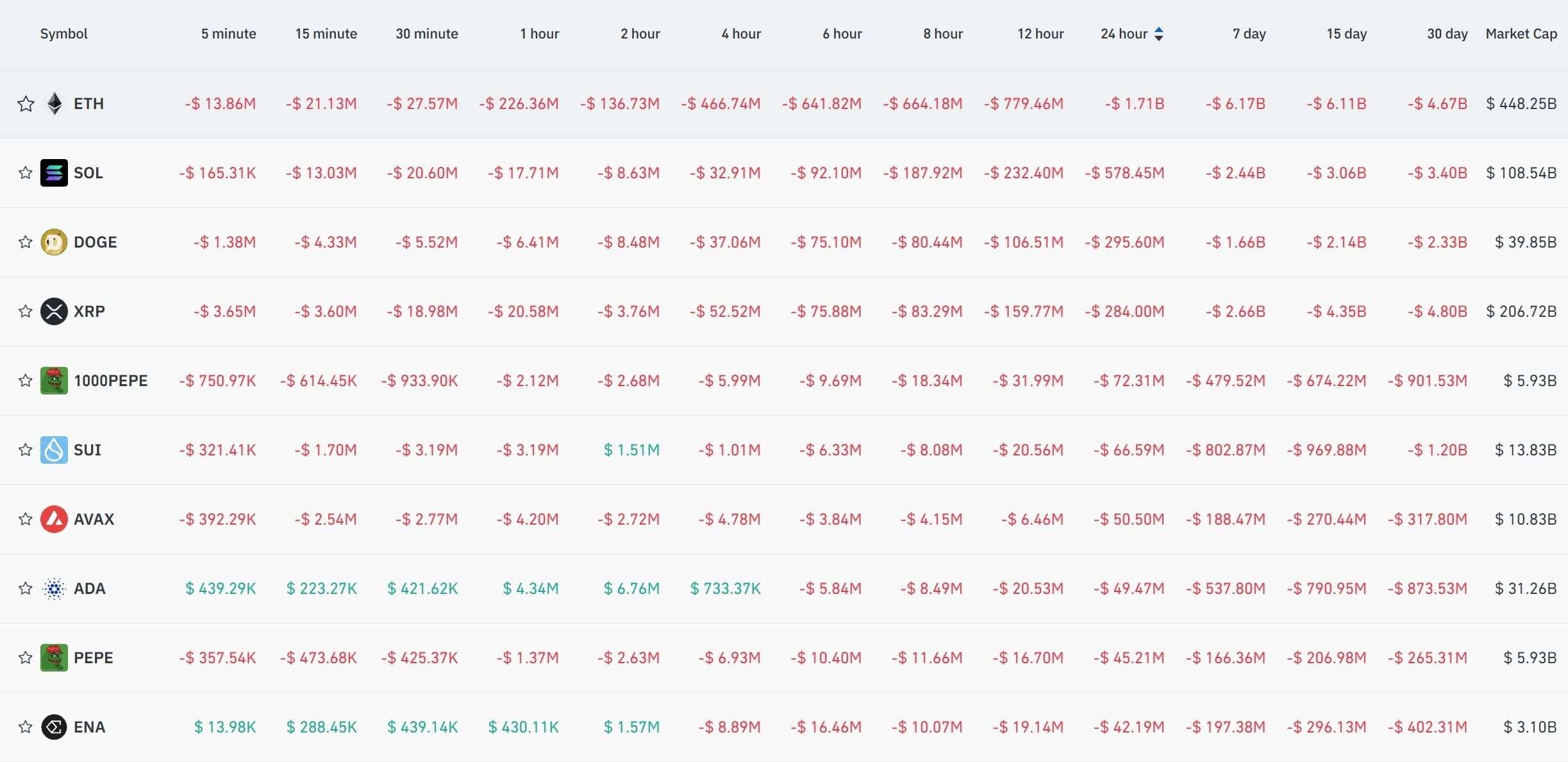Open the XRP symbol link
The image size is (1568, 762).
tap(89, 312)
